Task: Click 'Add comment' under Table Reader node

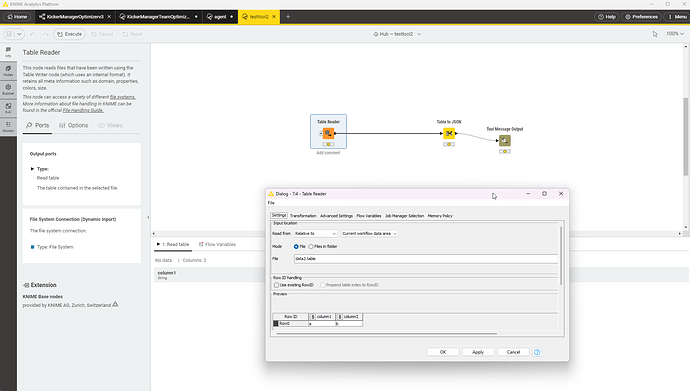Action: coord(328,153)
